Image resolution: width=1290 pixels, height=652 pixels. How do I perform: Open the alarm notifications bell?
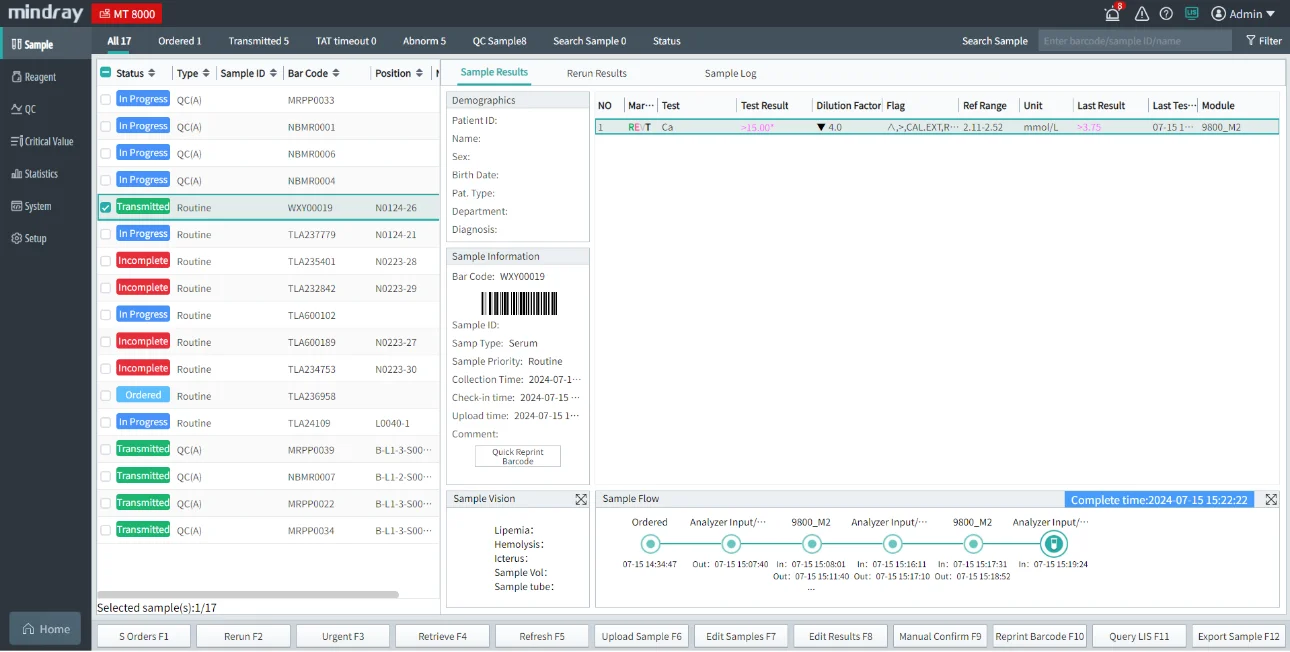pyautogui.click(x=1111, y=14)
